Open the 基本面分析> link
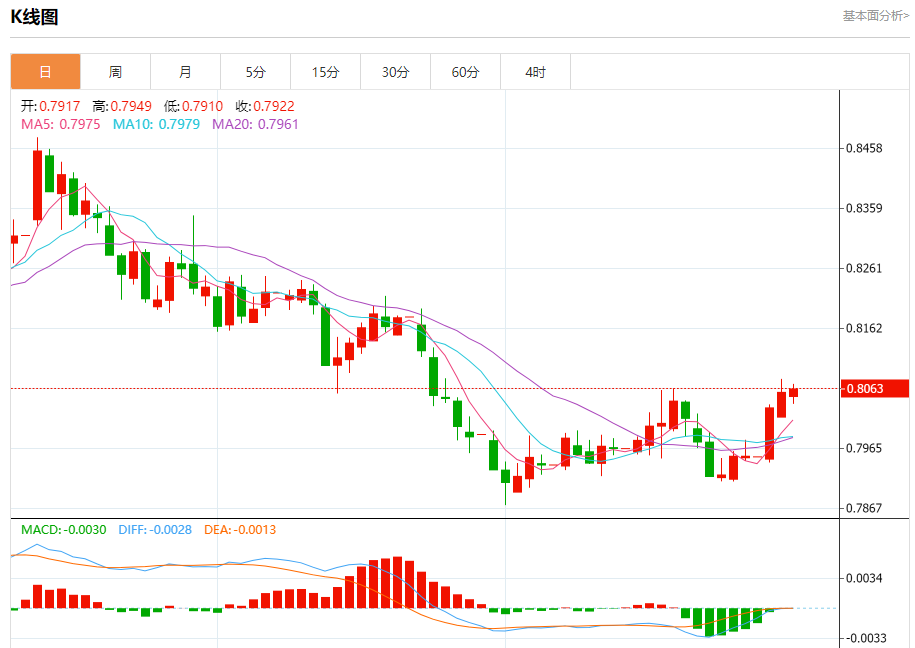The width and height of the screenshot is (915, 648). 875,16
